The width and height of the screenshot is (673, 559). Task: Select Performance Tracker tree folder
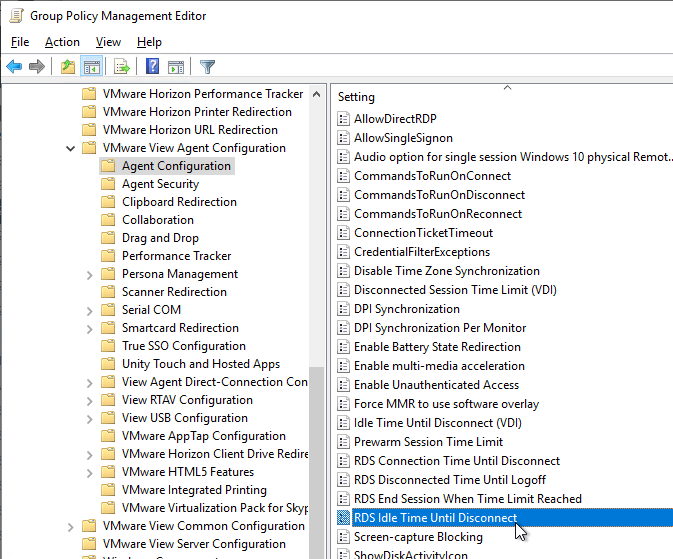[176, 256]
